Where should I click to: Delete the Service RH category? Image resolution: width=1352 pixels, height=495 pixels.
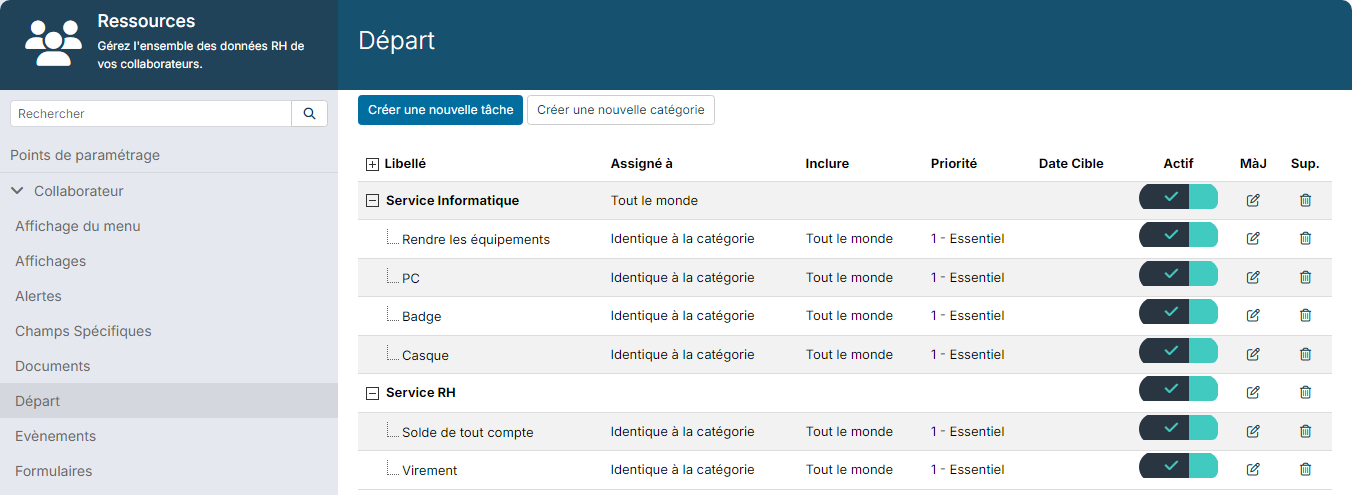1305,392
